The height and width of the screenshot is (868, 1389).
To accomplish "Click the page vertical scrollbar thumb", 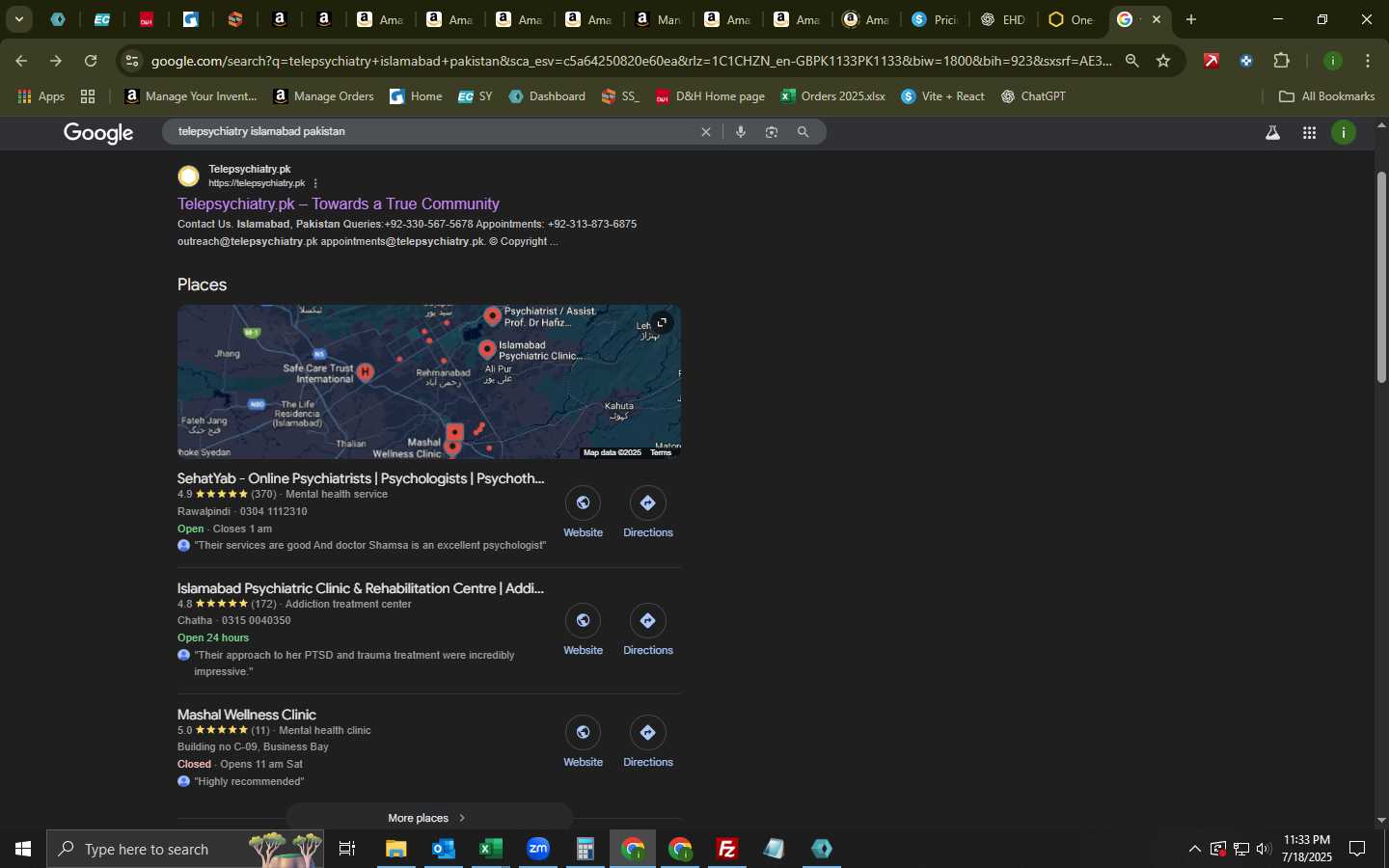I will (1381, 278).
